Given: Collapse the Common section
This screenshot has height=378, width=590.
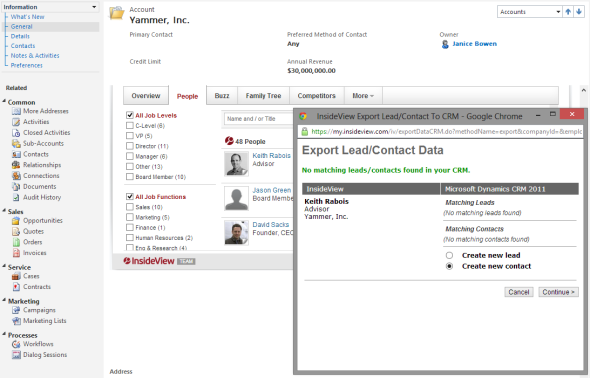Looking at the screenshot, I should 4,102.
